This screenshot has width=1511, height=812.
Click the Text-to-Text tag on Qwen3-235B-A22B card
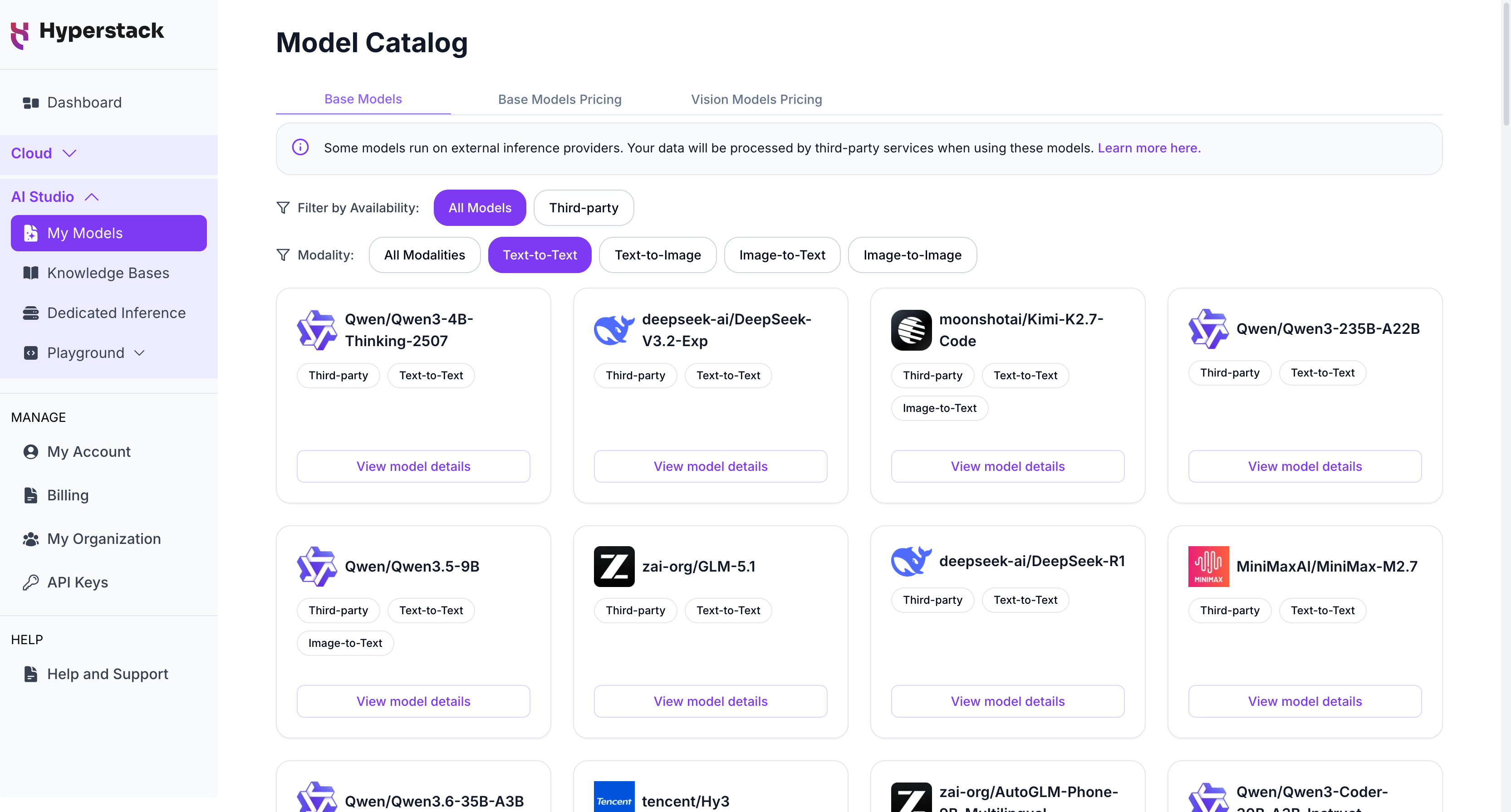(x=1322, y=373)
